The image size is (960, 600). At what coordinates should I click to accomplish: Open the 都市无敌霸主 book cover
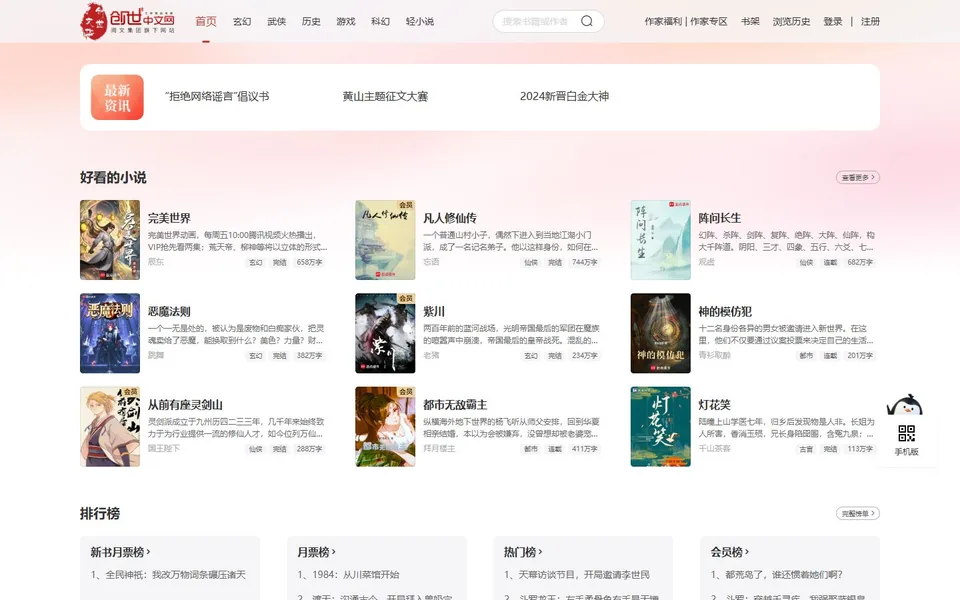tap(385, 427)
